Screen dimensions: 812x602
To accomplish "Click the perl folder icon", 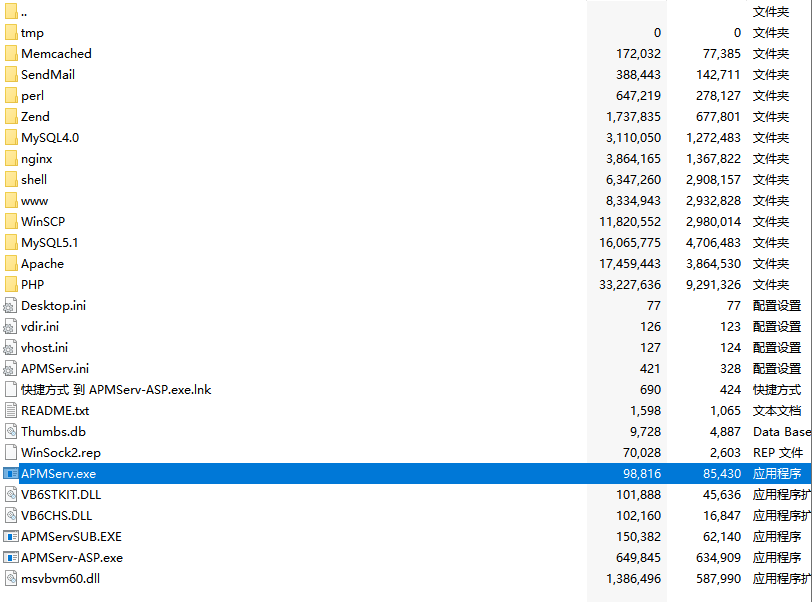I will click(11, 95).
